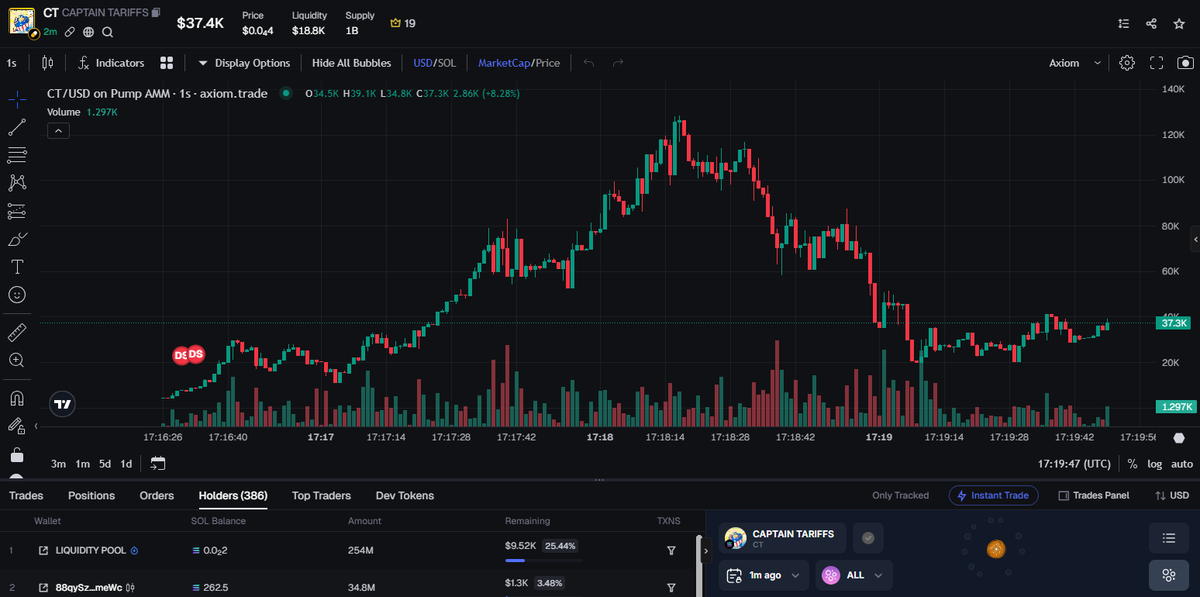Switch to the Dev Tokens tab
Image resolution: width=1200 pixels, height=597 pixels.
pos(405,495)
